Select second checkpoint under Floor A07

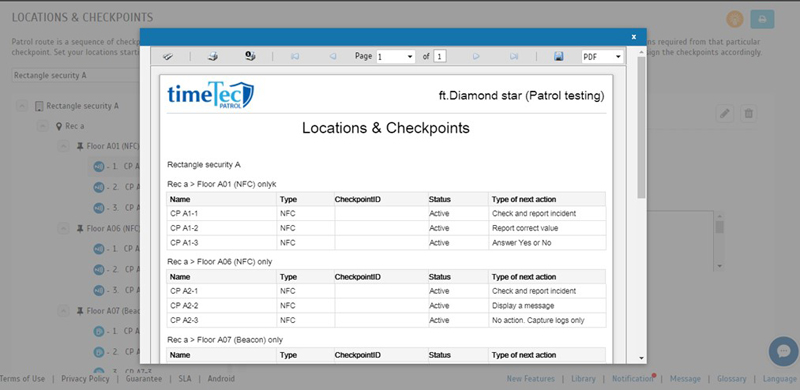coord(117,352)
